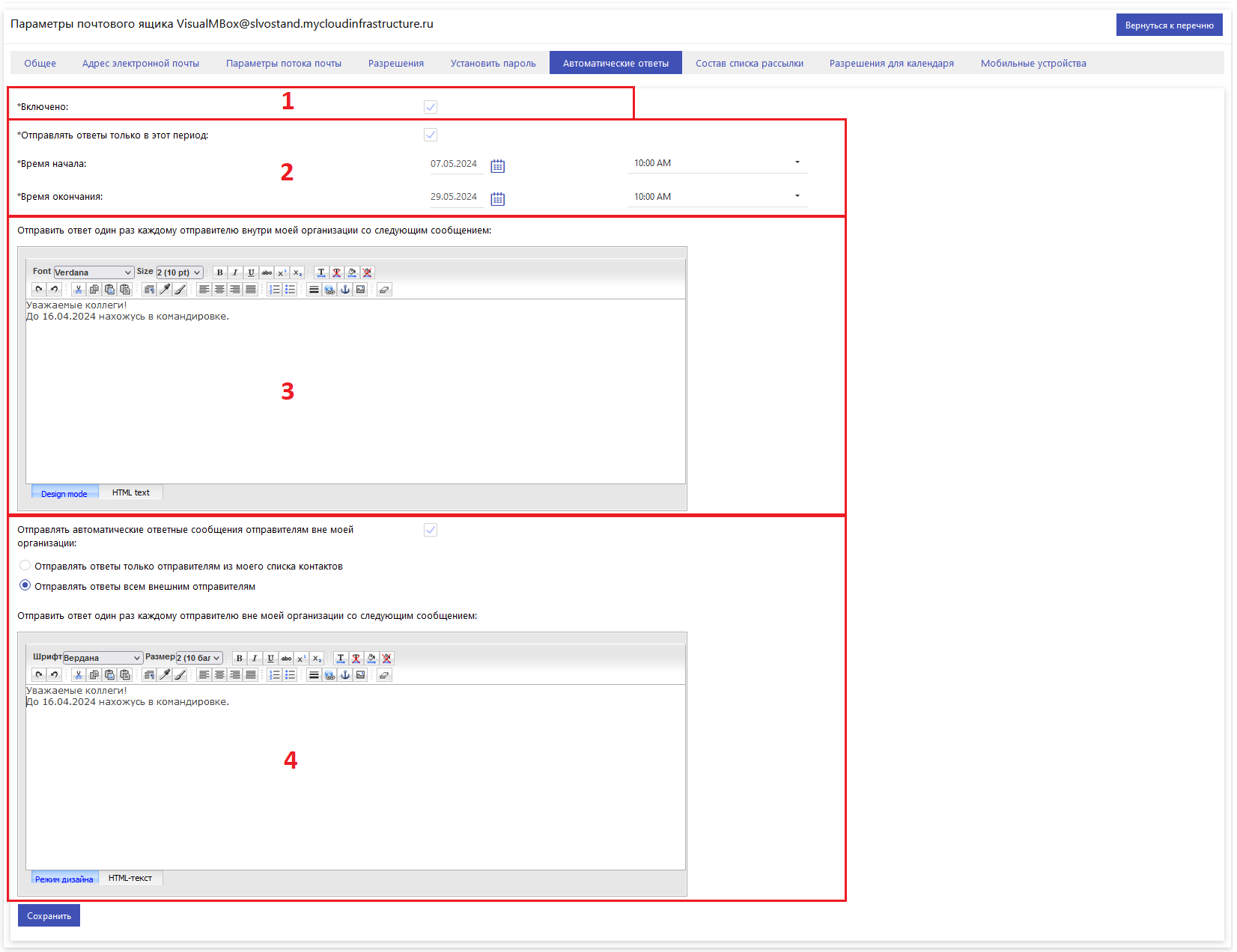Switch internal editor to HTML text mode
The image size is (1237, 952).
(131, 492)
